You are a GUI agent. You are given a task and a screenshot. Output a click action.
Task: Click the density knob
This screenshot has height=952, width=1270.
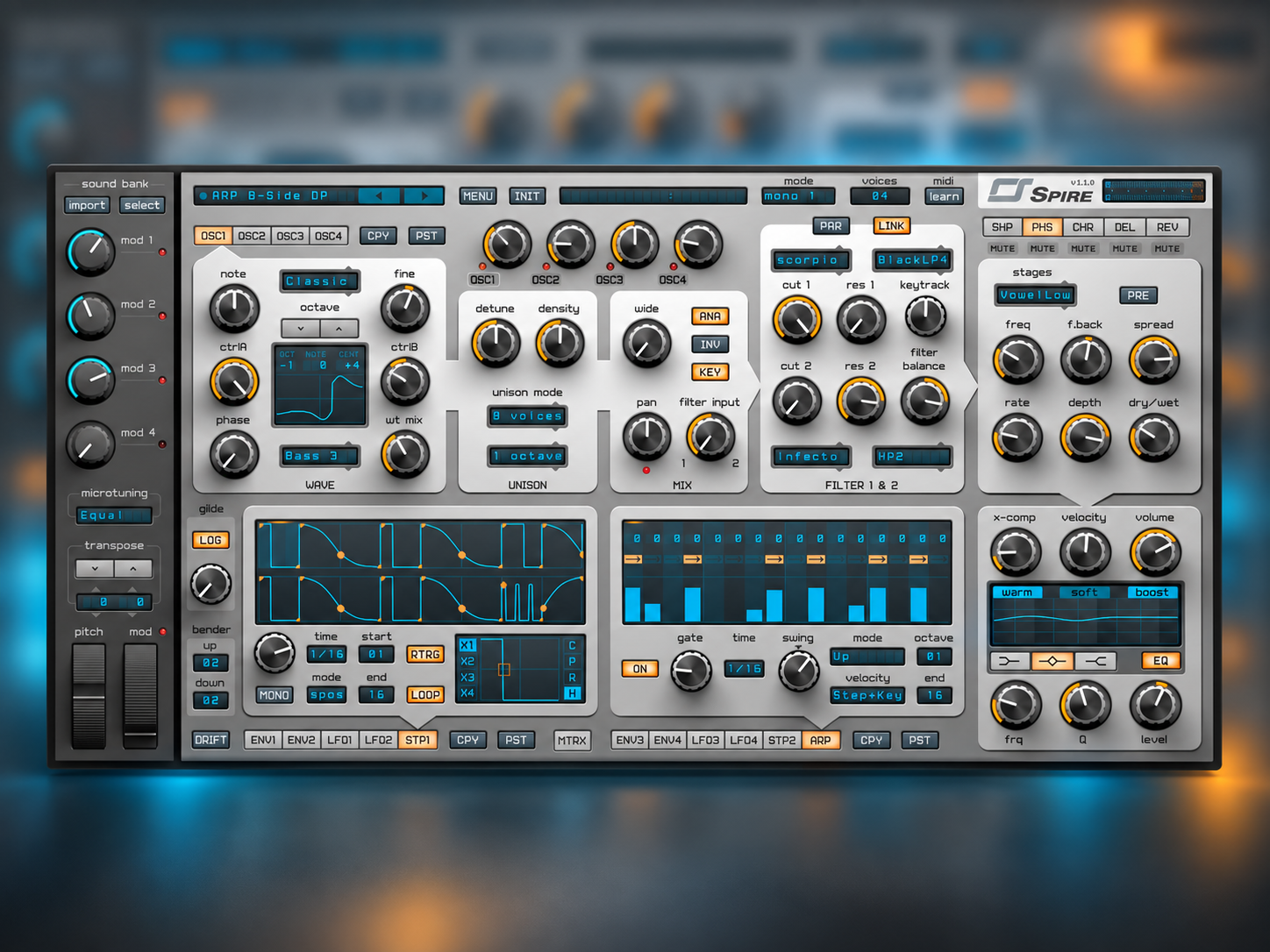pyautogui.click(x=560, y=343)
